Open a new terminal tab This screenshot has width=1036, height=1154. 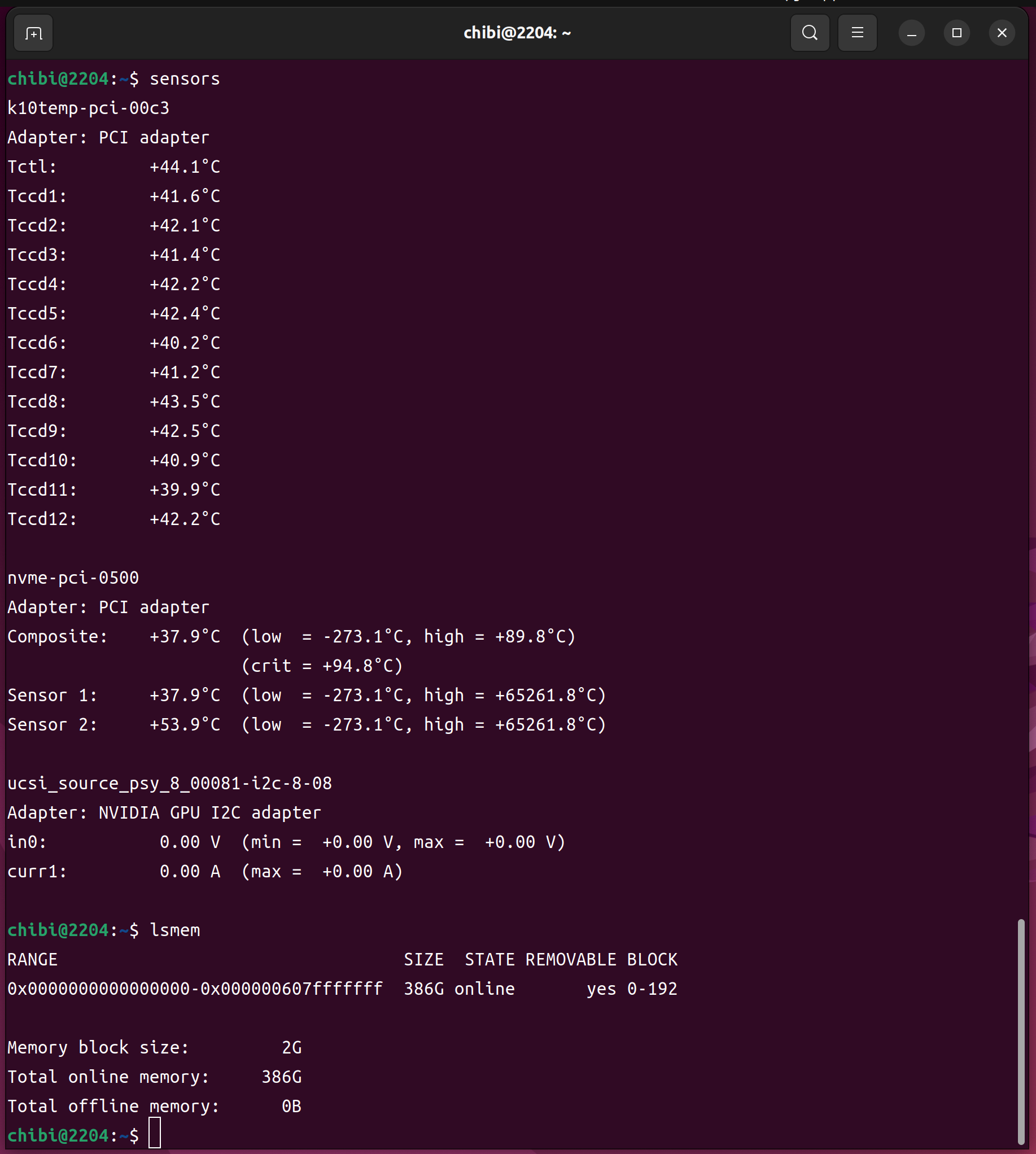33,33
